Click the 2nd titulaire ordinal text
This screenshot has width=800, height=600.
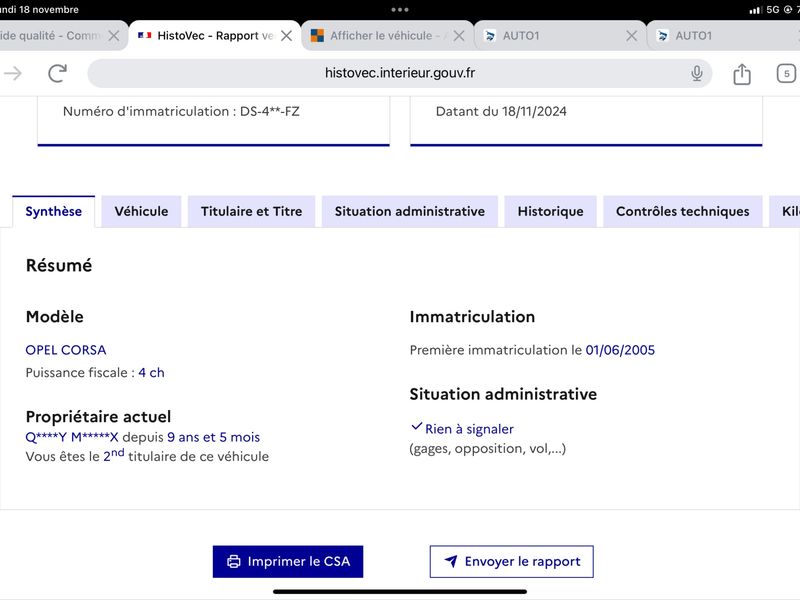point(114,455)
